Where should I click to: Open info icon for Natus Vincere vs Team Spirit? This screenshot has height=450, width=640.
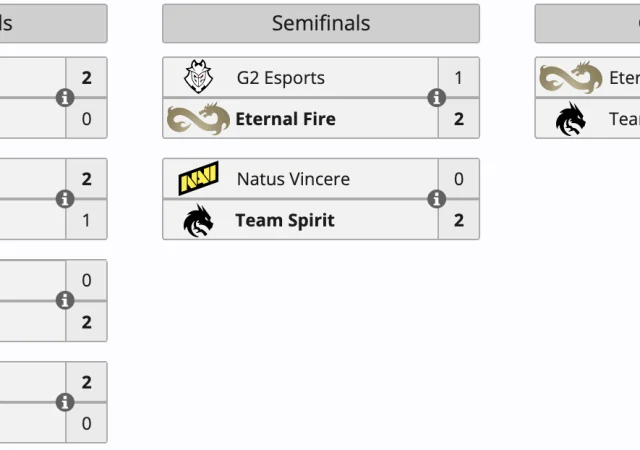point(437,199)
